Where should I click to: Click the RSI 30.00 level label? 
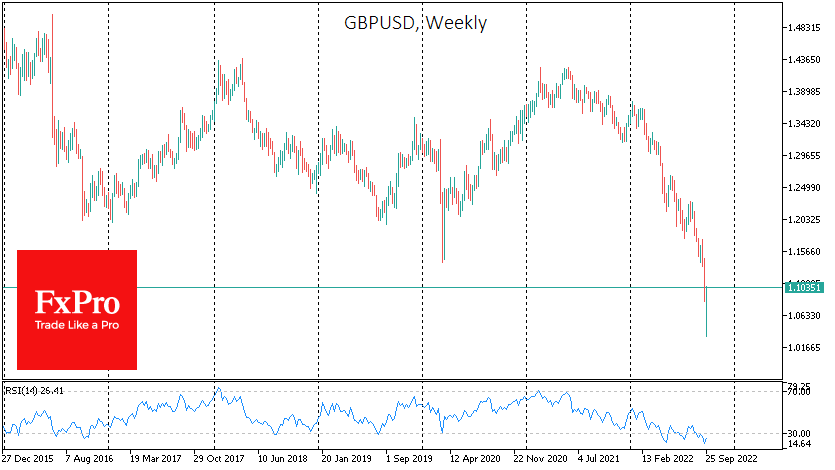(x=799, y=434)
